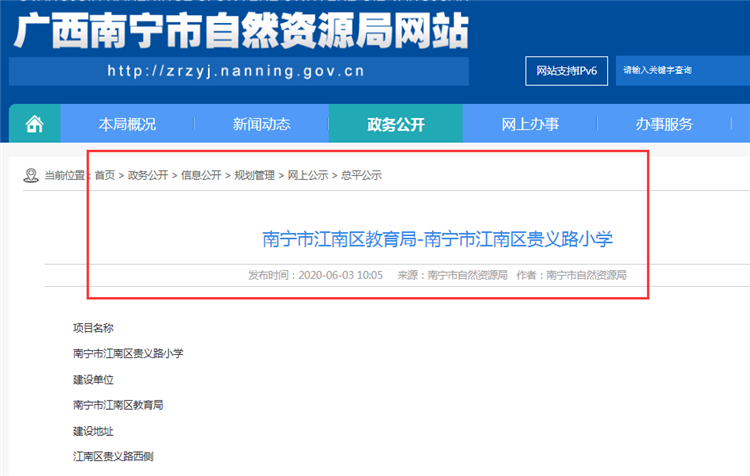Click the 作者：南宁市自然资源局 text

pos(571,275)
